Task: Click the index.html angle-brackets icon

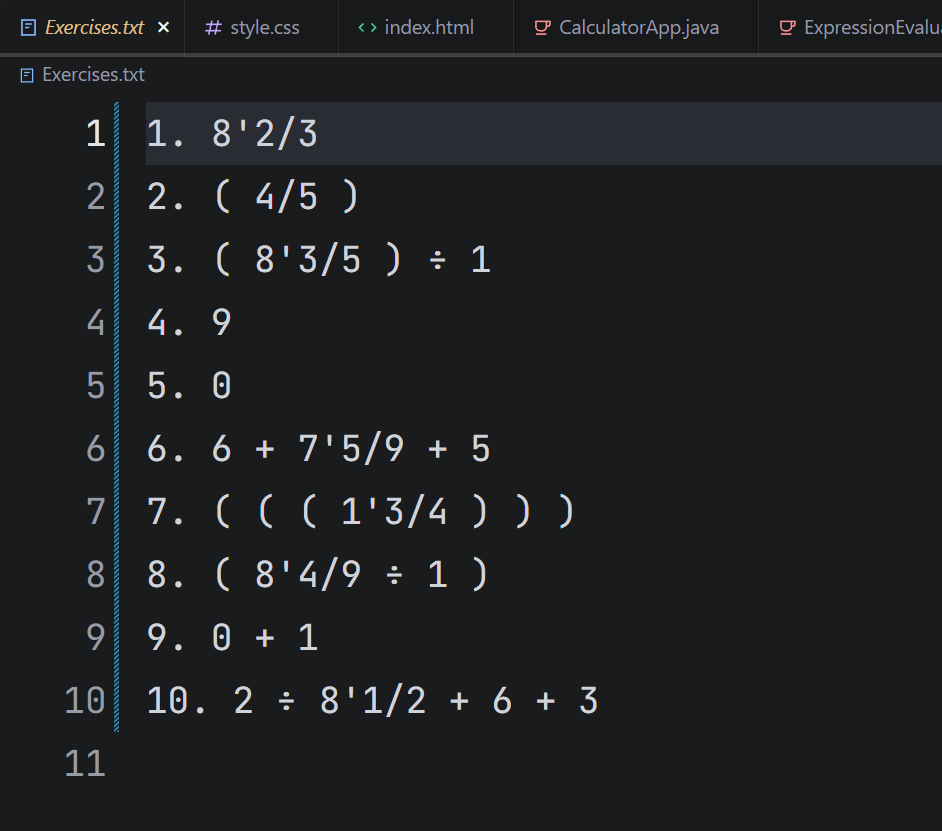Action: [x=367, y=28]
